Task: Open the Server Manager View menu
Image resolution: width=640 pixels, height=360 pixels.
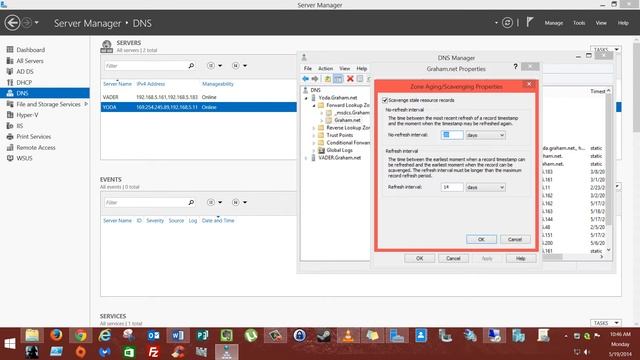Action: (x=601, y=23)
